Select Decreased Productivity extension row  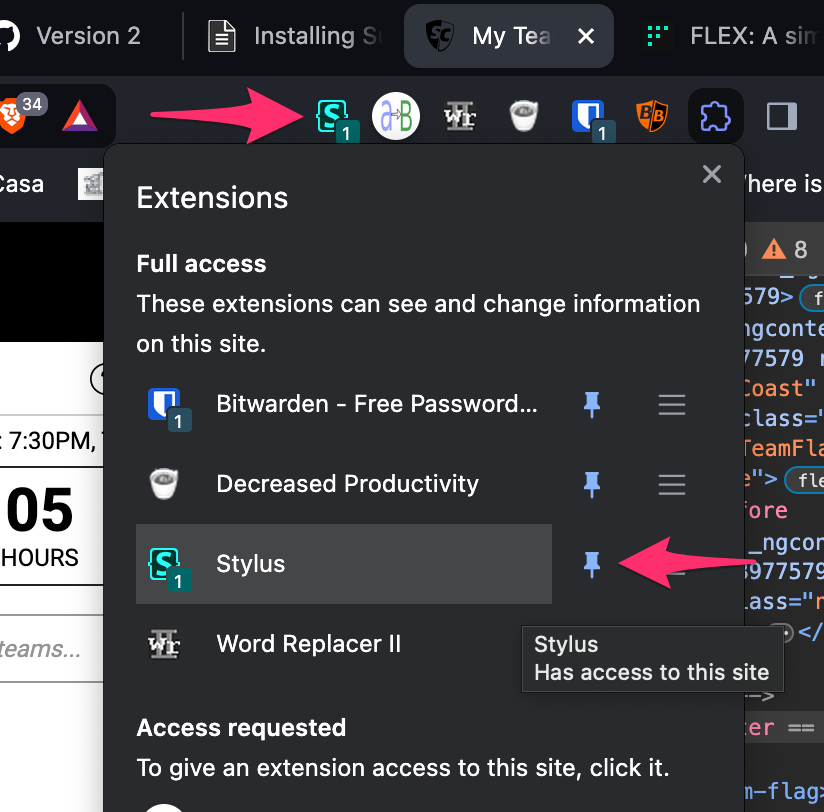[344, 484]
